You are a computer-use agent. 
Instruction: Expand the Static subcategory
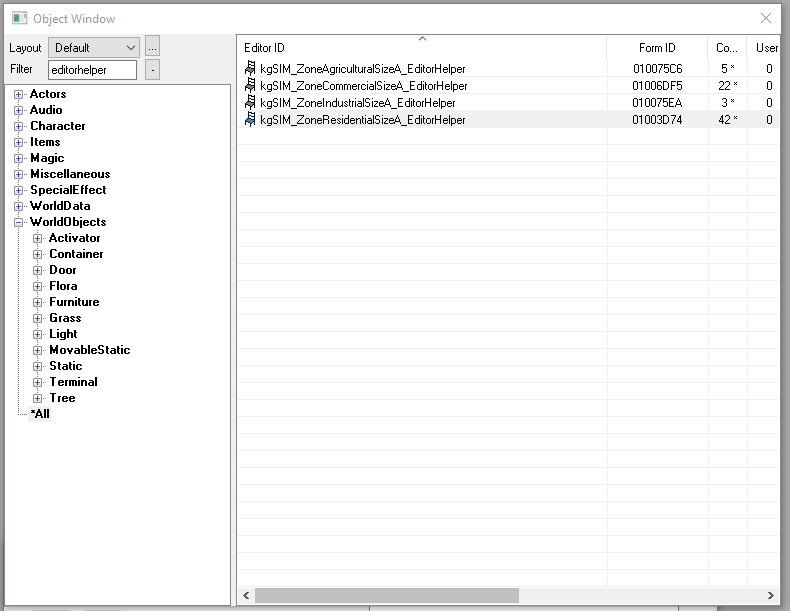click(x=37, y=366)
